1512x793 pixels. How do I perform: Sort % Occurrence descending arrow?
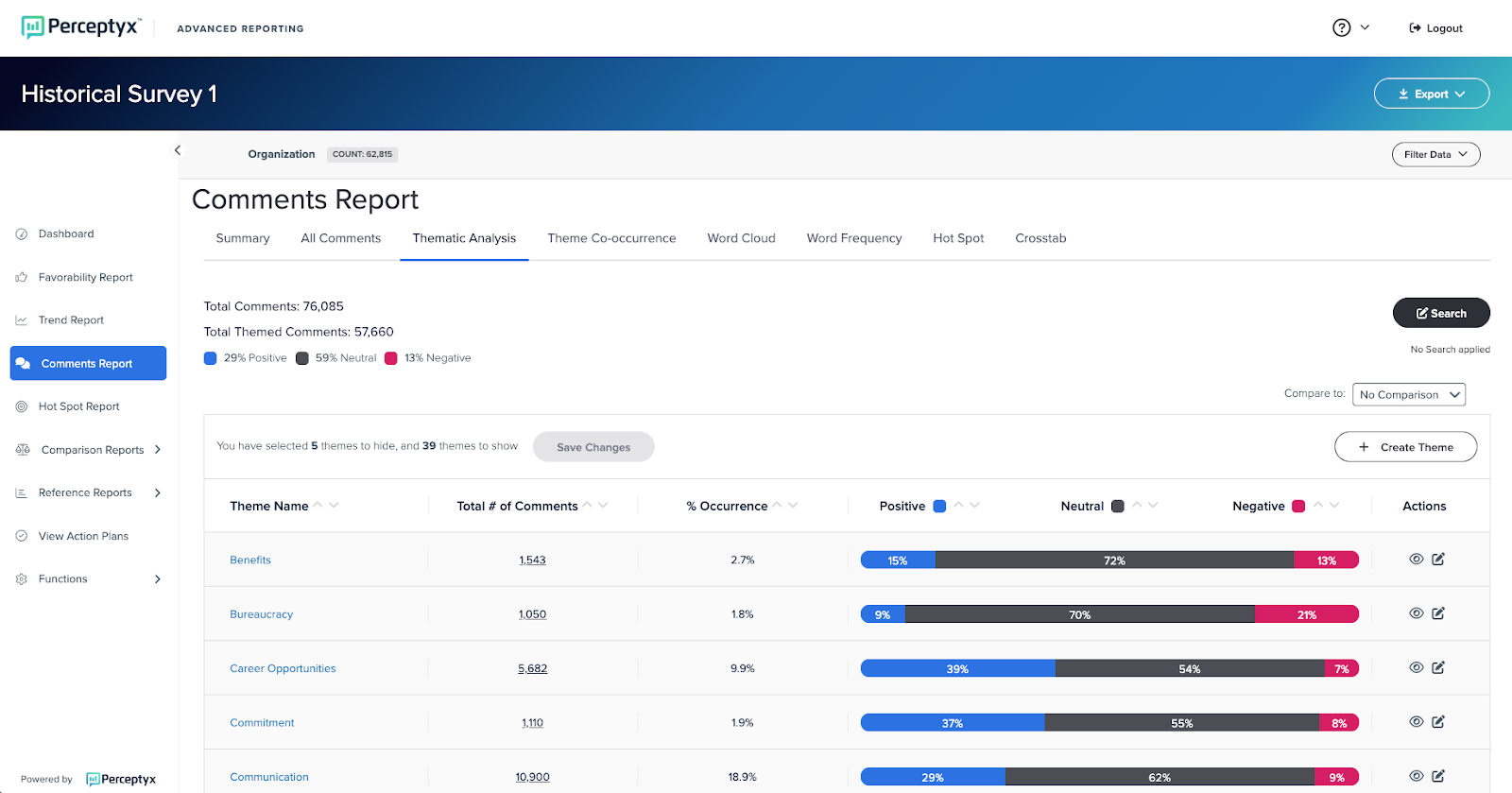(793, 505)
